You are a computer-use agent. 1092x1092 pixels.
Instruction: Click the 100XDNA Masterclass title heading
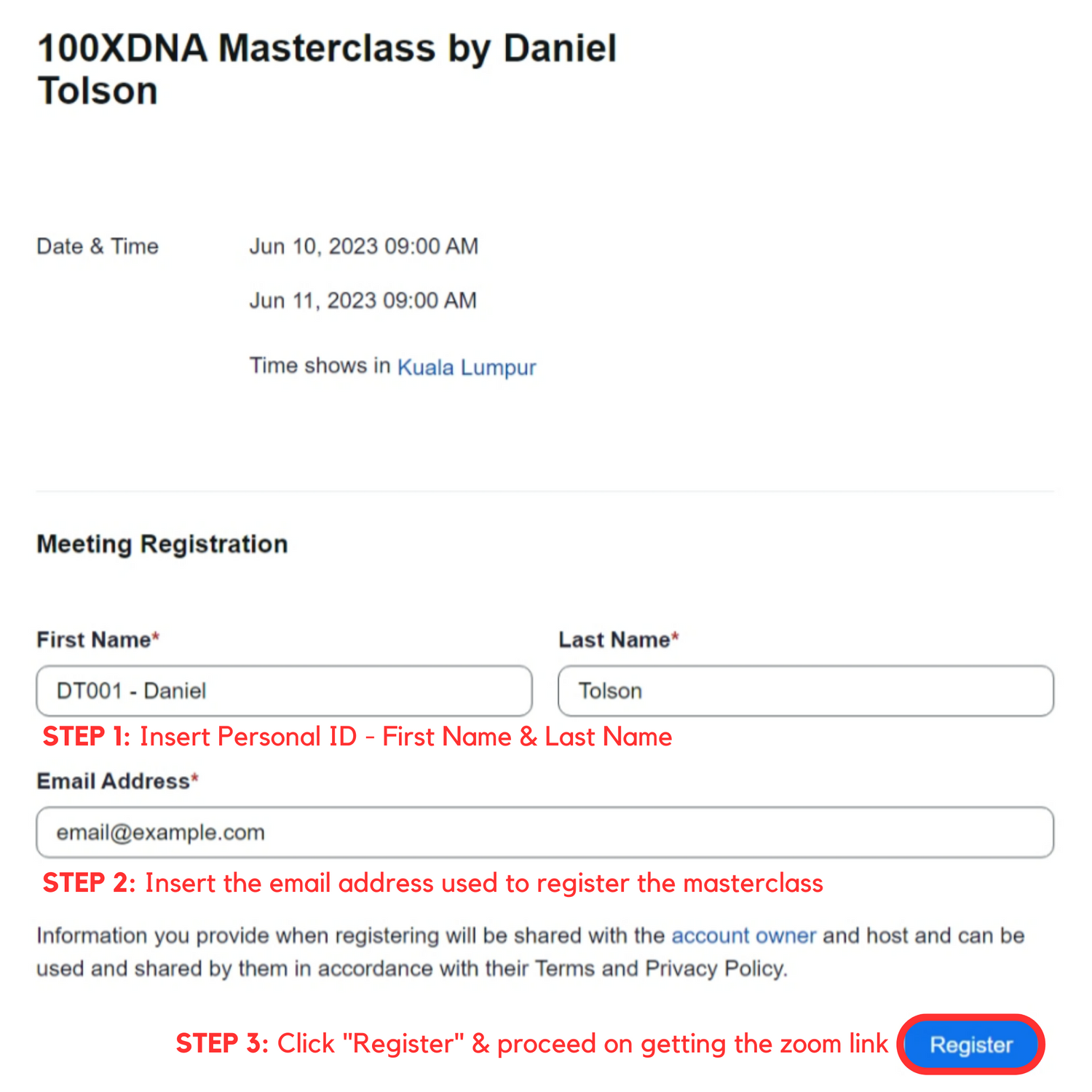point(327,70)
